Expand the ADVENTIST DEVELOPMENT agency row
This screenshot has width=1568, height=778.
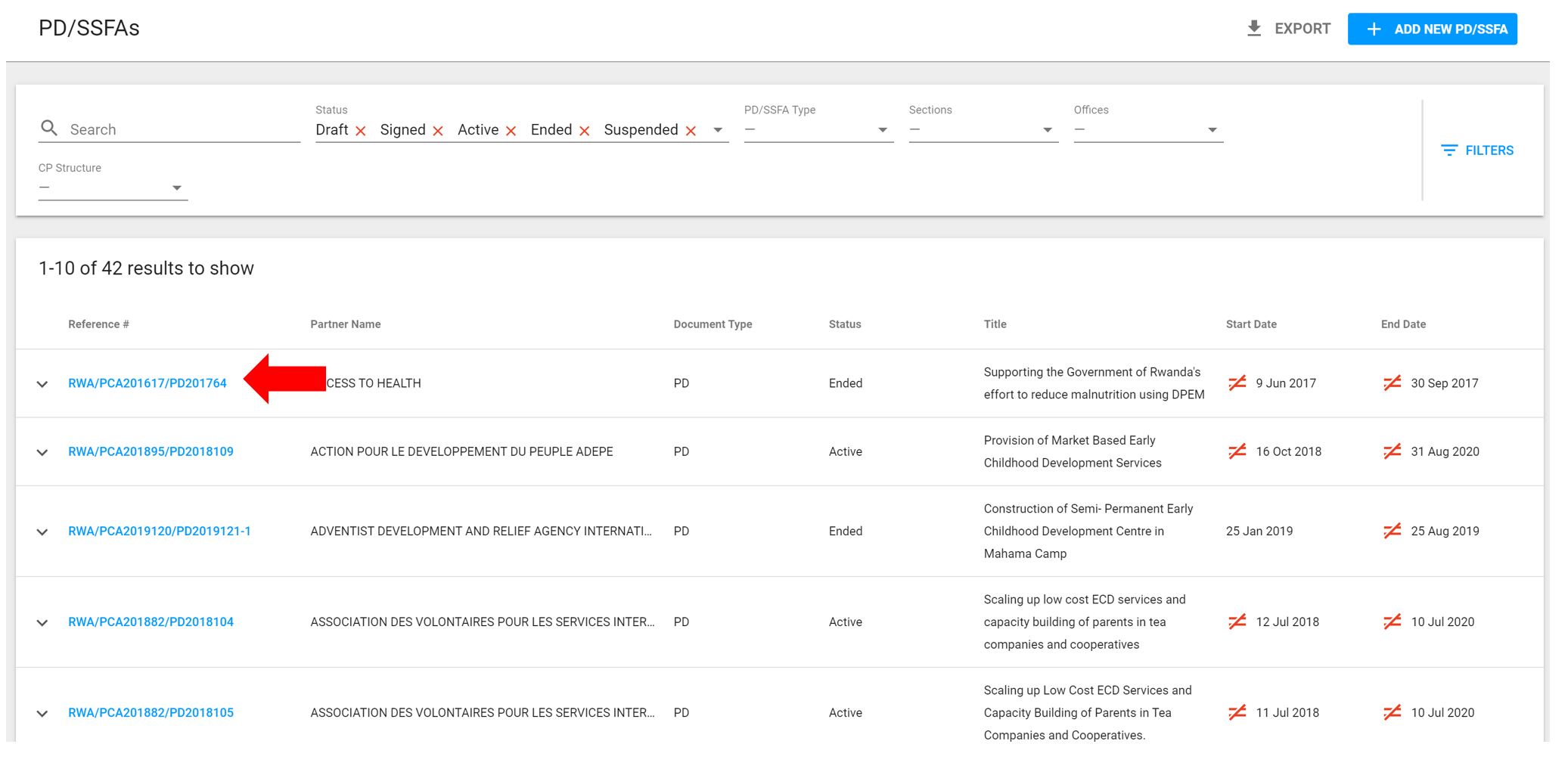click(x=43, y=531)
